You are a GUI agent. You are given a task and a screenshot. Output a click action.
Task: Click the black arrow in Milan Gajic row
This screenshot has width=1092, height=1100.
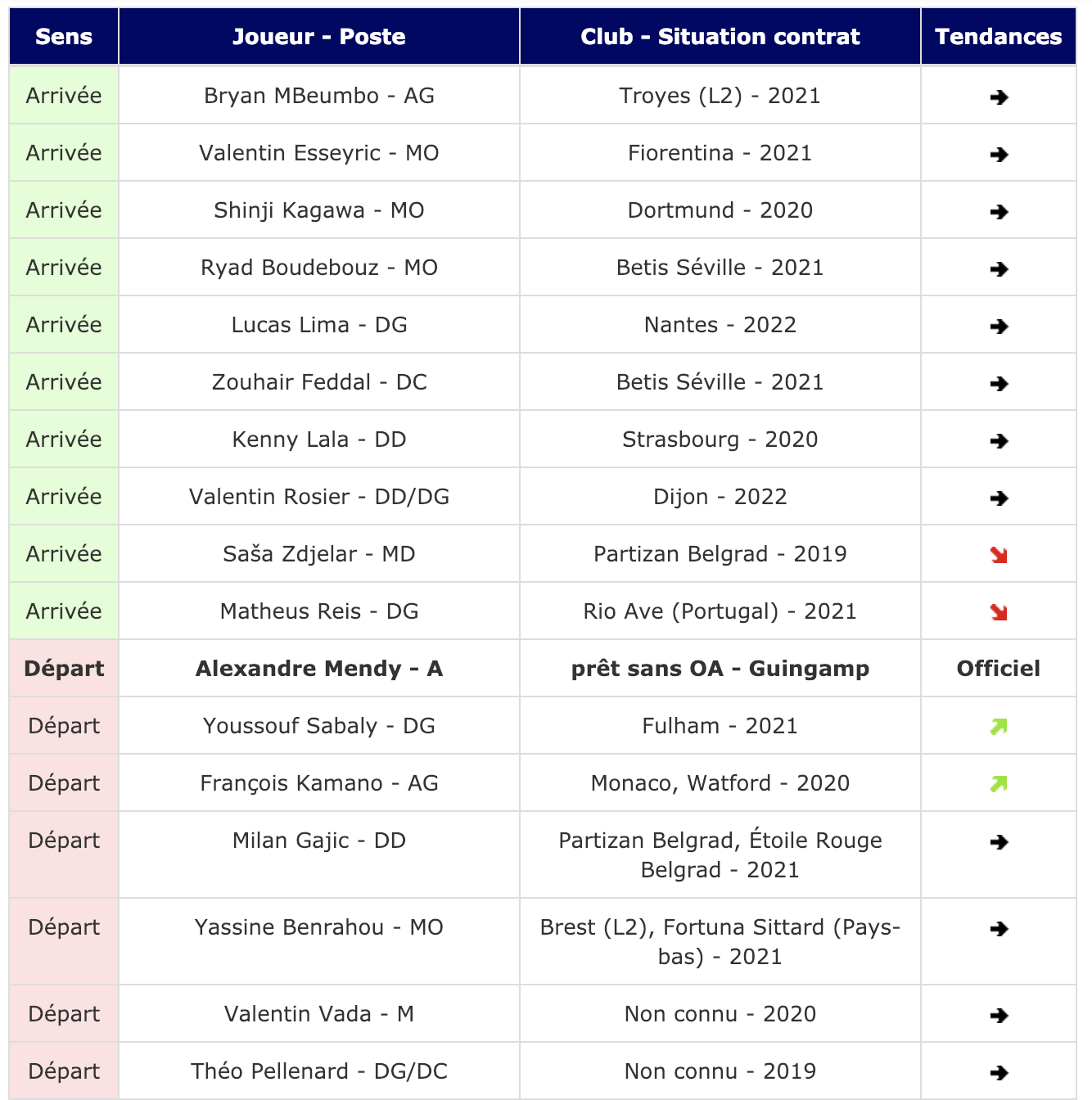click(x=999, y=842)
